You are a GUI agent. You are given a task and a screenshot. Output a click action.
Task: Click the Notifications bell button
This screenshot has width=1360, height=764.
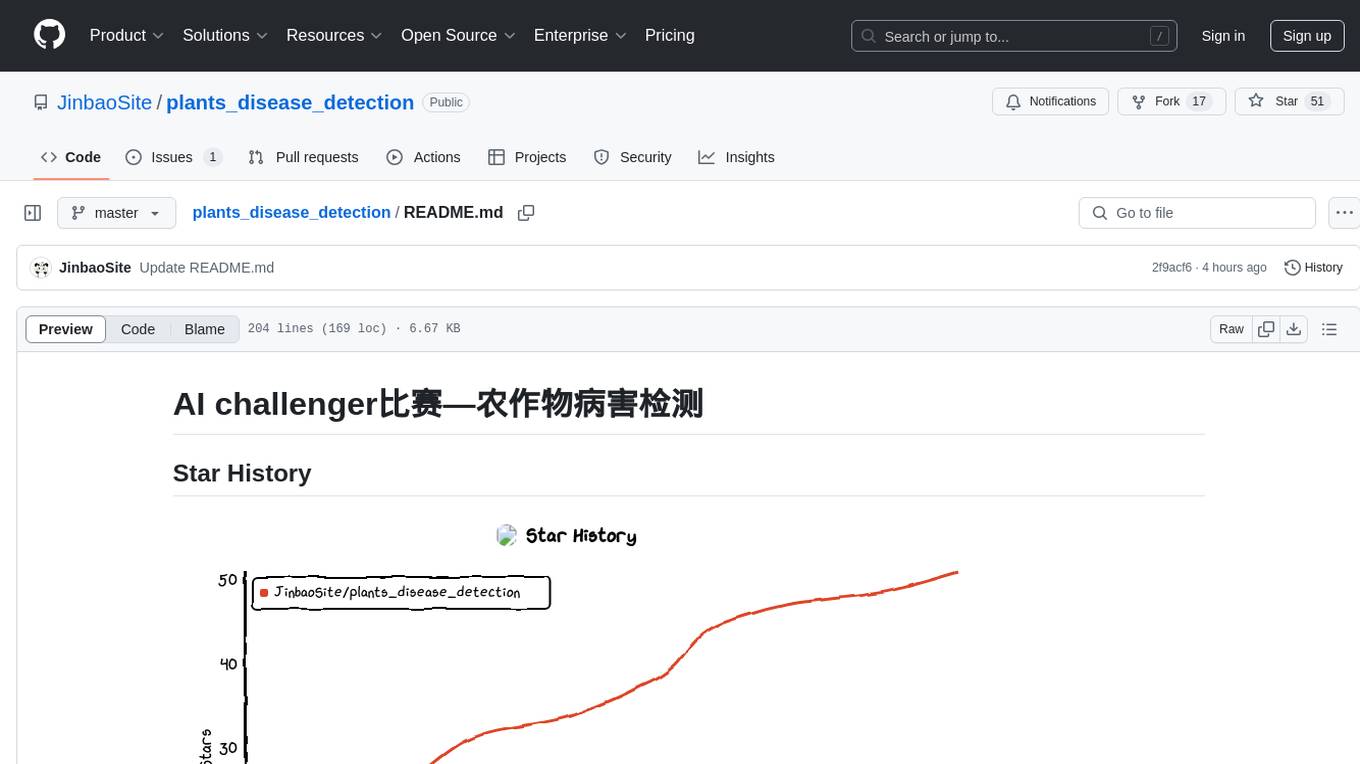(x=1051, y=101)
